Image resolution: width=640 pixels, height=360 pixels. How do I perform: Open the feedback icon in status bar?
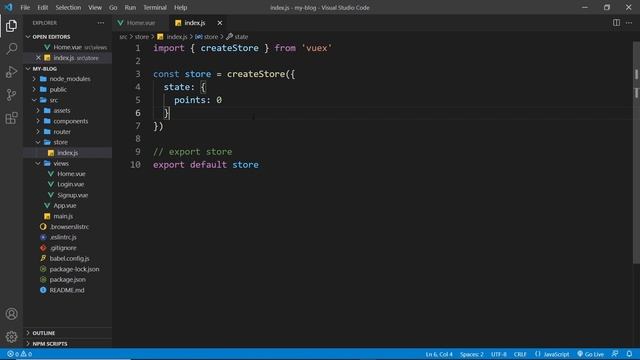pyautogui.click(x=615, y=354)
